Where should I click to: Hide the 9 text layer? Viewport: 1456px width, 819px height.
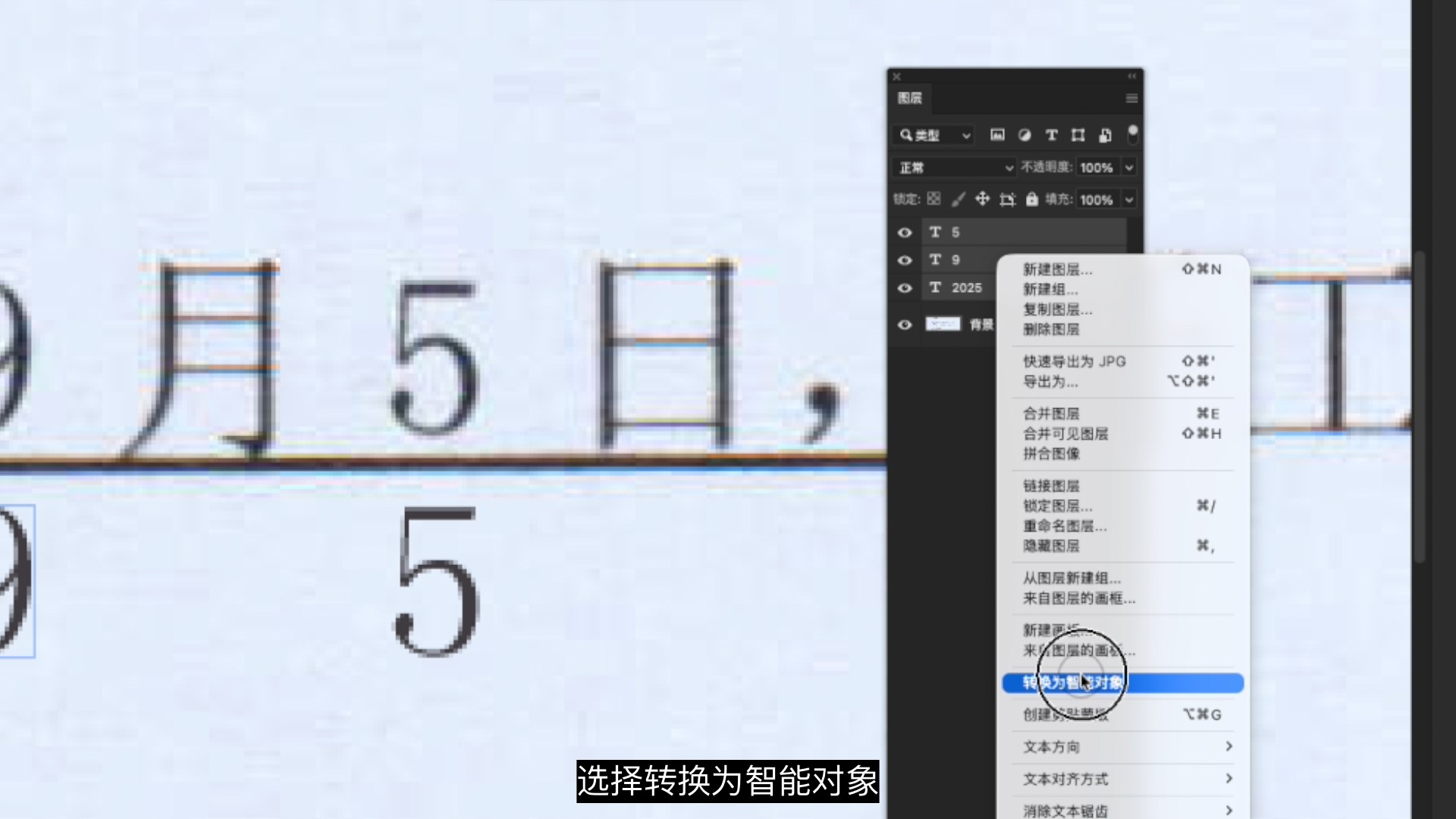904,260
